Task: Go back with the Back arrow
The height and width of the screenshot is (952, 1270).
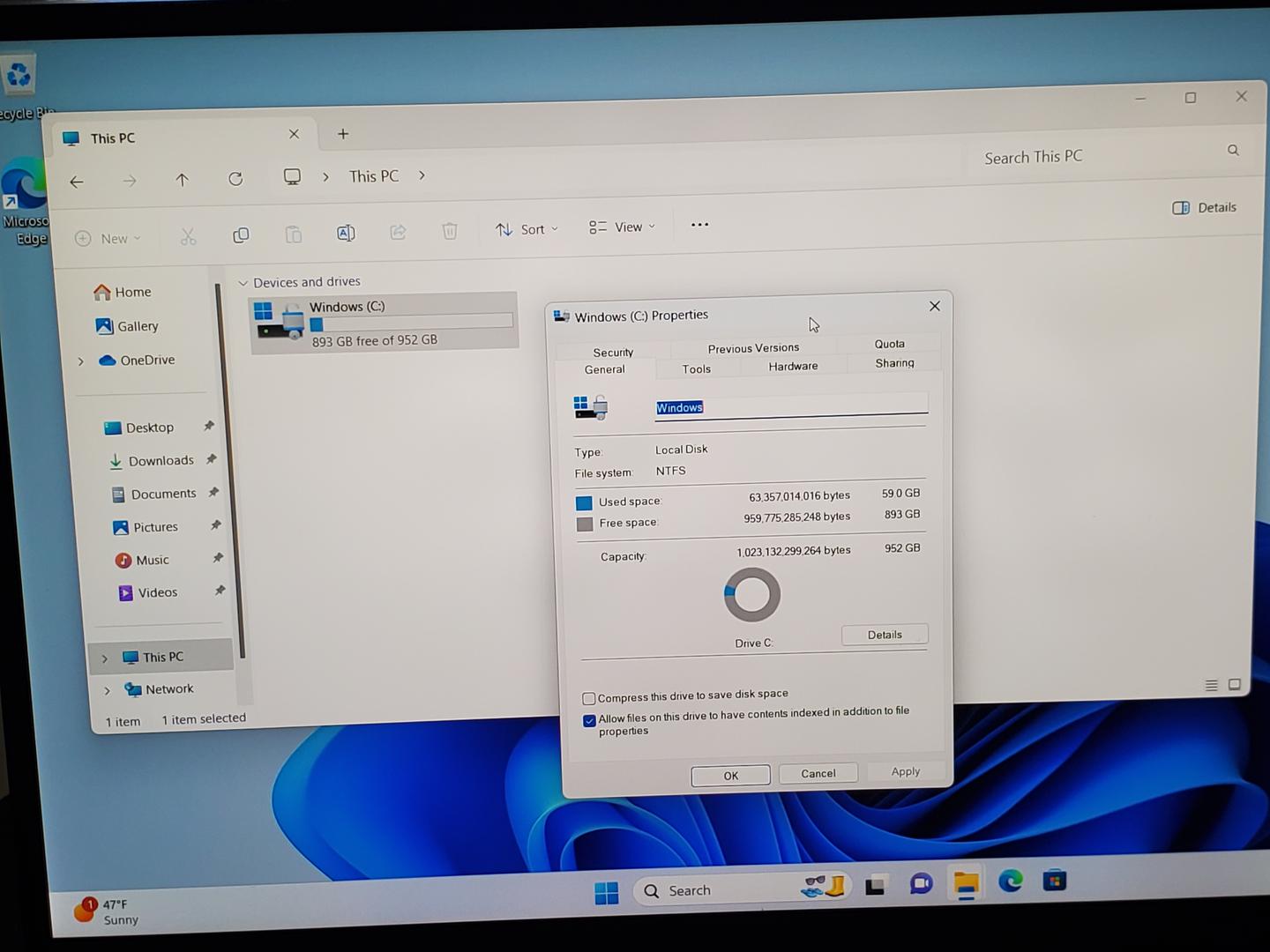Action: (x=77, y=182)
